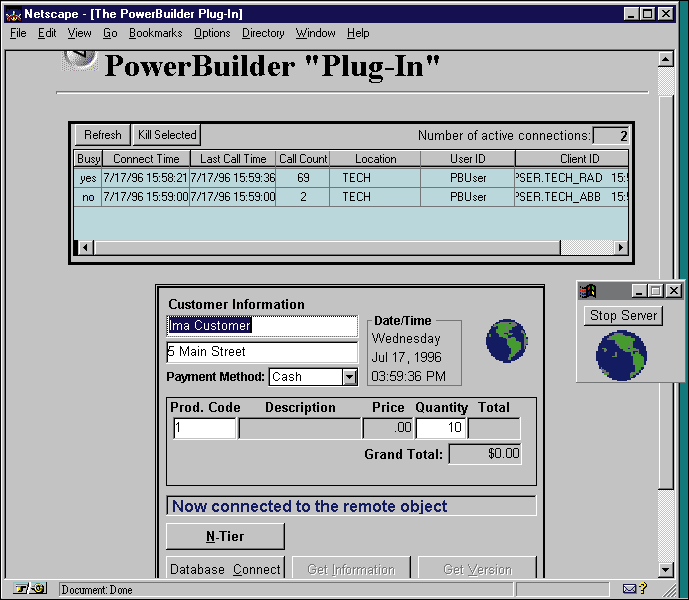Viewport: 689px width, 600px height.
Task: Click the active connections count field
Action: (610, 136)
